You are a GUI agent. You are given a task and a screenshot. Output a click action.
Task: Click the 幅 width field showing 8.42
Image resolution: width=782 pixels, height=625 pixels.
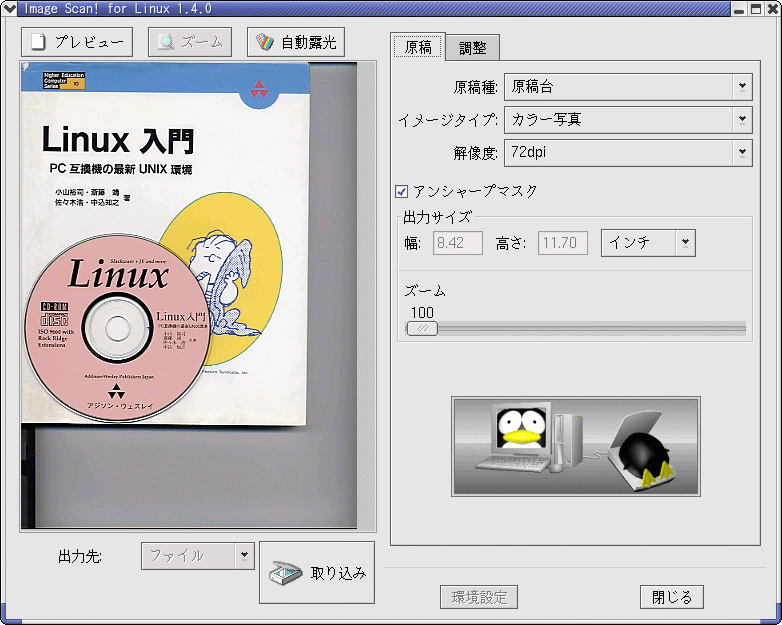457,243
